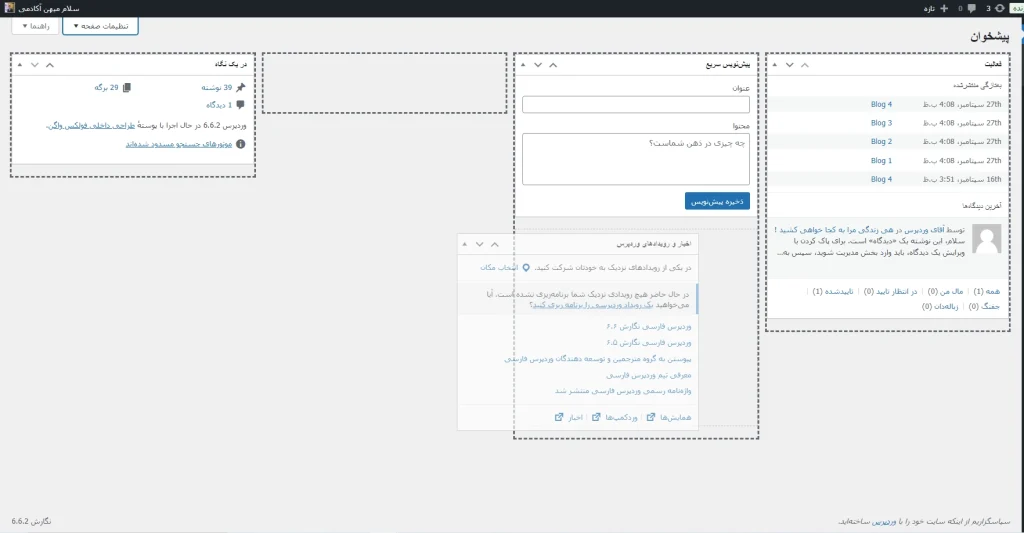The image size is (1024, 533).
Task: Open the Screen Options dropdown tab
Action: (101, 25)
